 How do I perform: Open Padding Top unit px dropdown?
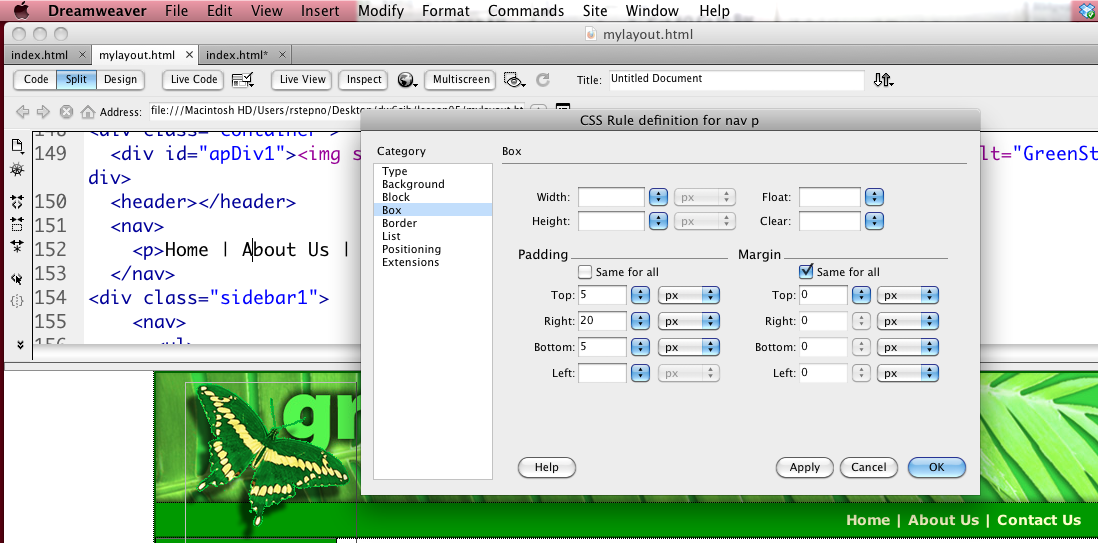tap(689, 295)
